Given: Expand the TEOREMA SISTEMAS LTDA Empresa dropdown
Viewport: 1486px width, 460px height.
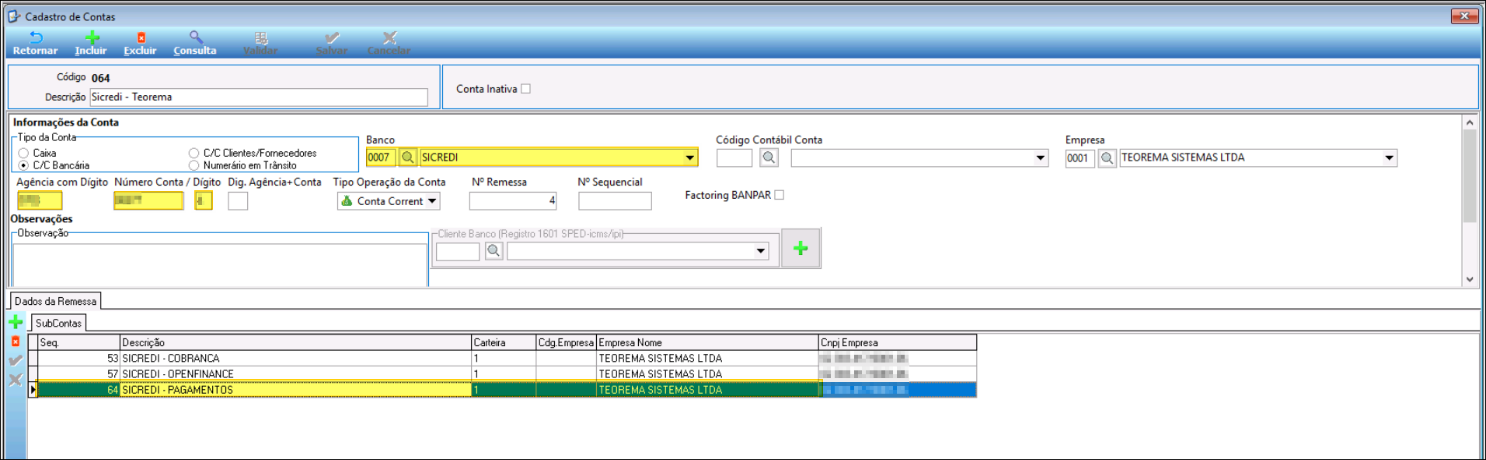Looking at the screenshot, I should point(1389,158).
